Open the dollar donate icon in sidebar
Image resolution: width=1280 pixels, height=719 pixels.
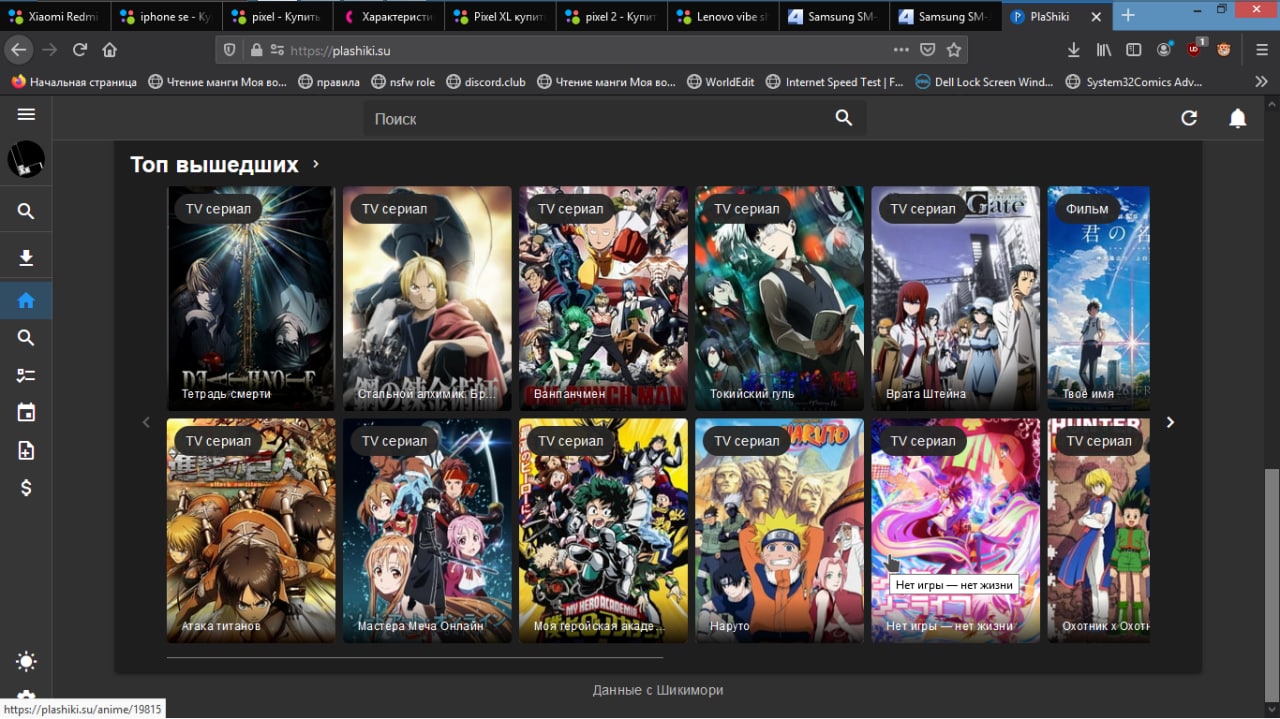click(x=26, y=488)
